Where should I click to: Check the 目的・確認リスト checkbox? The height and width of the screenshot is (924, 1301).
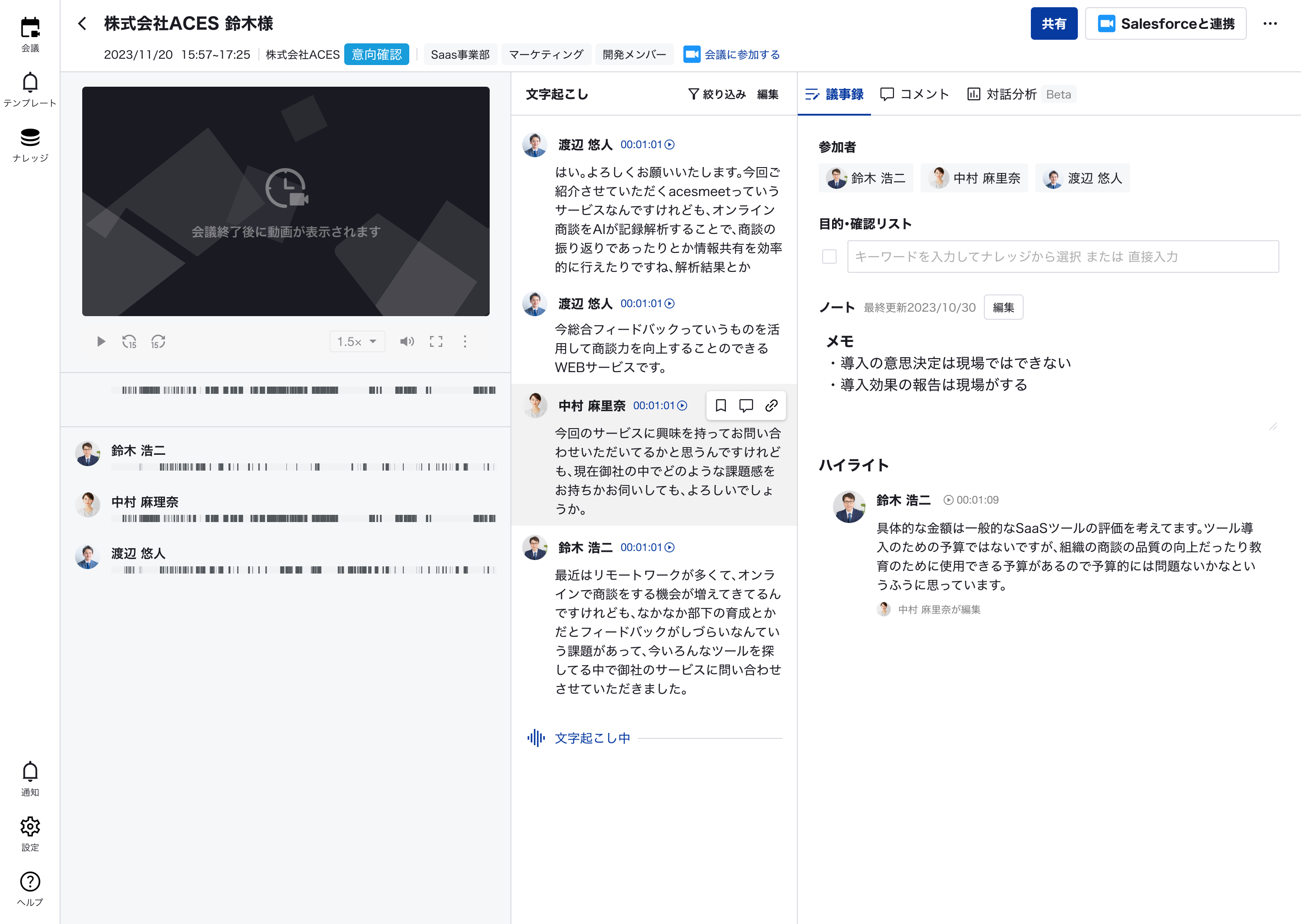(x=829, y=257)
